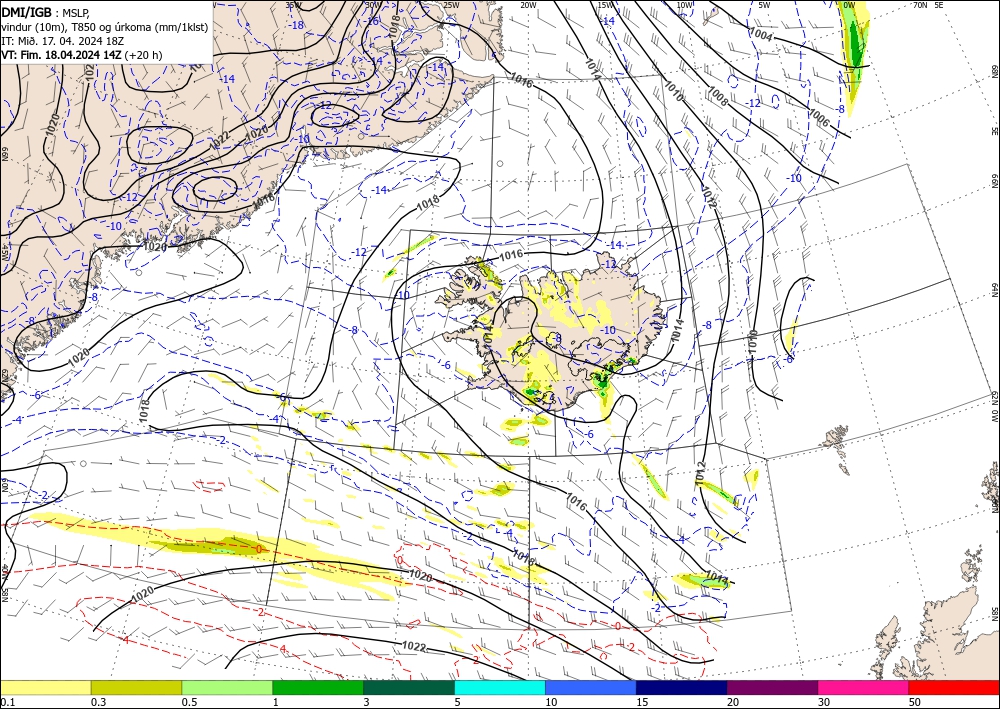Click the "10W" longitude label
Screen dimensions: 1000x709
(684, 5)
